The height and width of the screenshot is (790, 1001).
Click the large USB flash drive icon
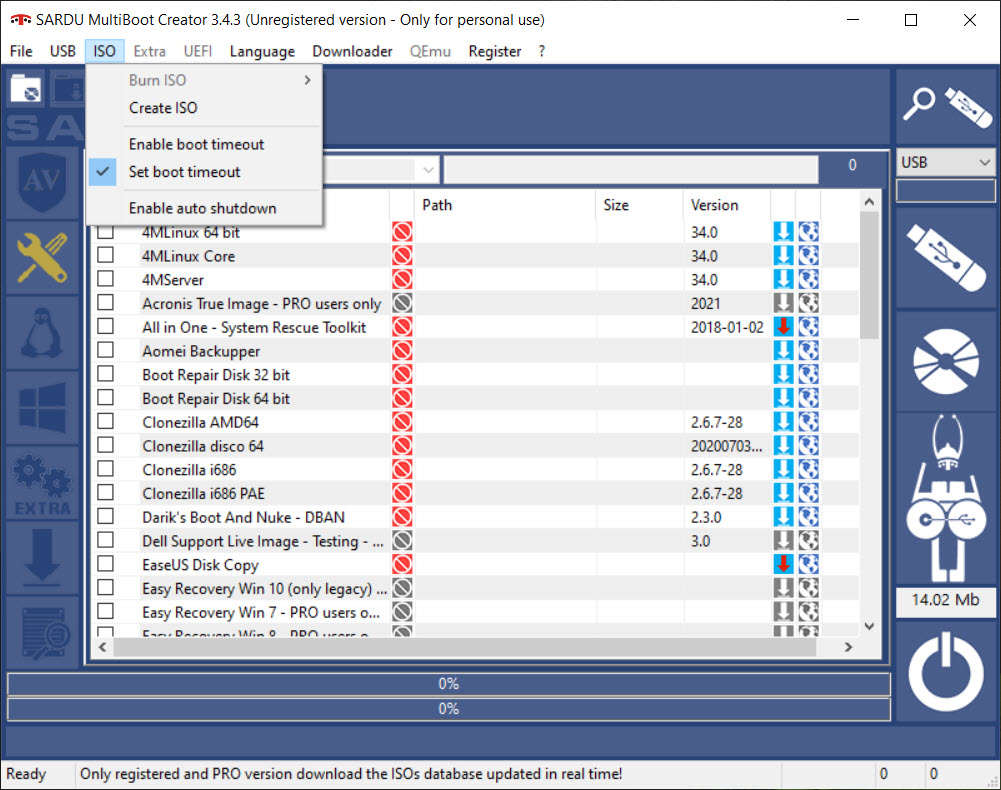point(945,258)
